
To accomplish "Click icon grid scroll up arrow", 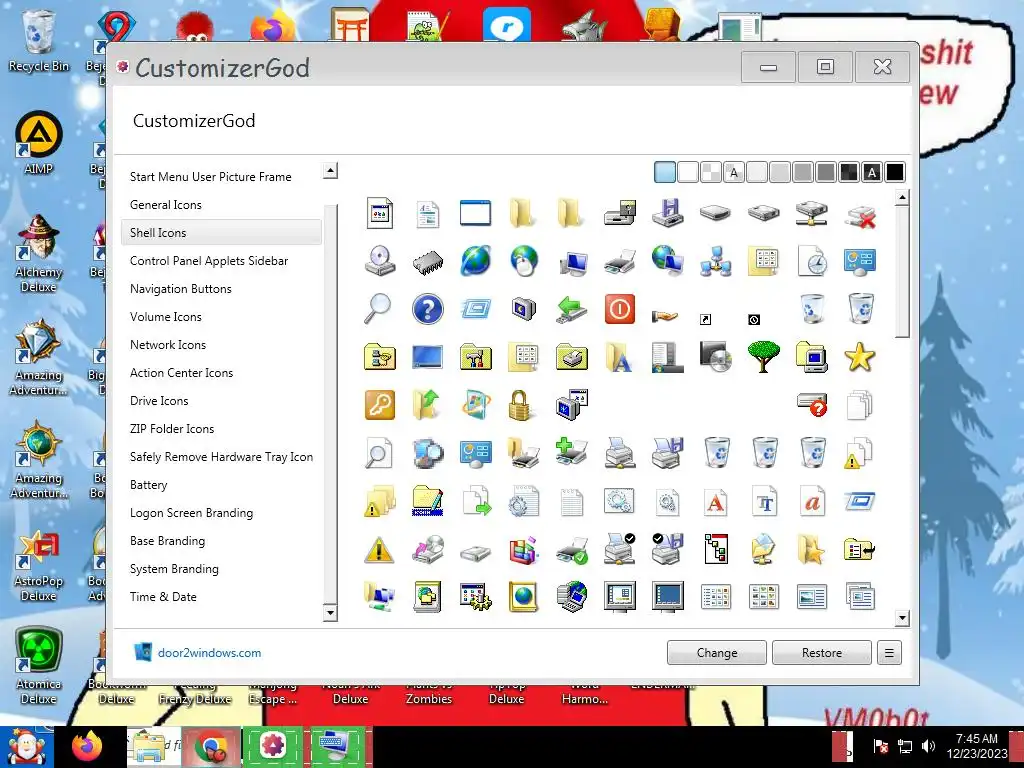I will point(902,197).
